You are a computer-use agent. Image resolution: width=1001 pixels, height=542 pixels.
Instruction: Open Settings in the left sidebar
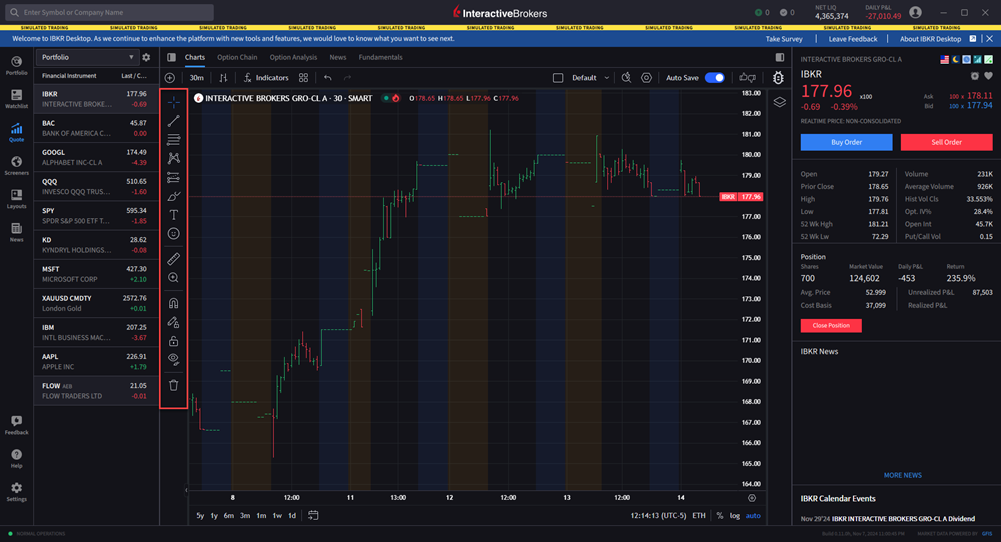(x=17, y=492)
